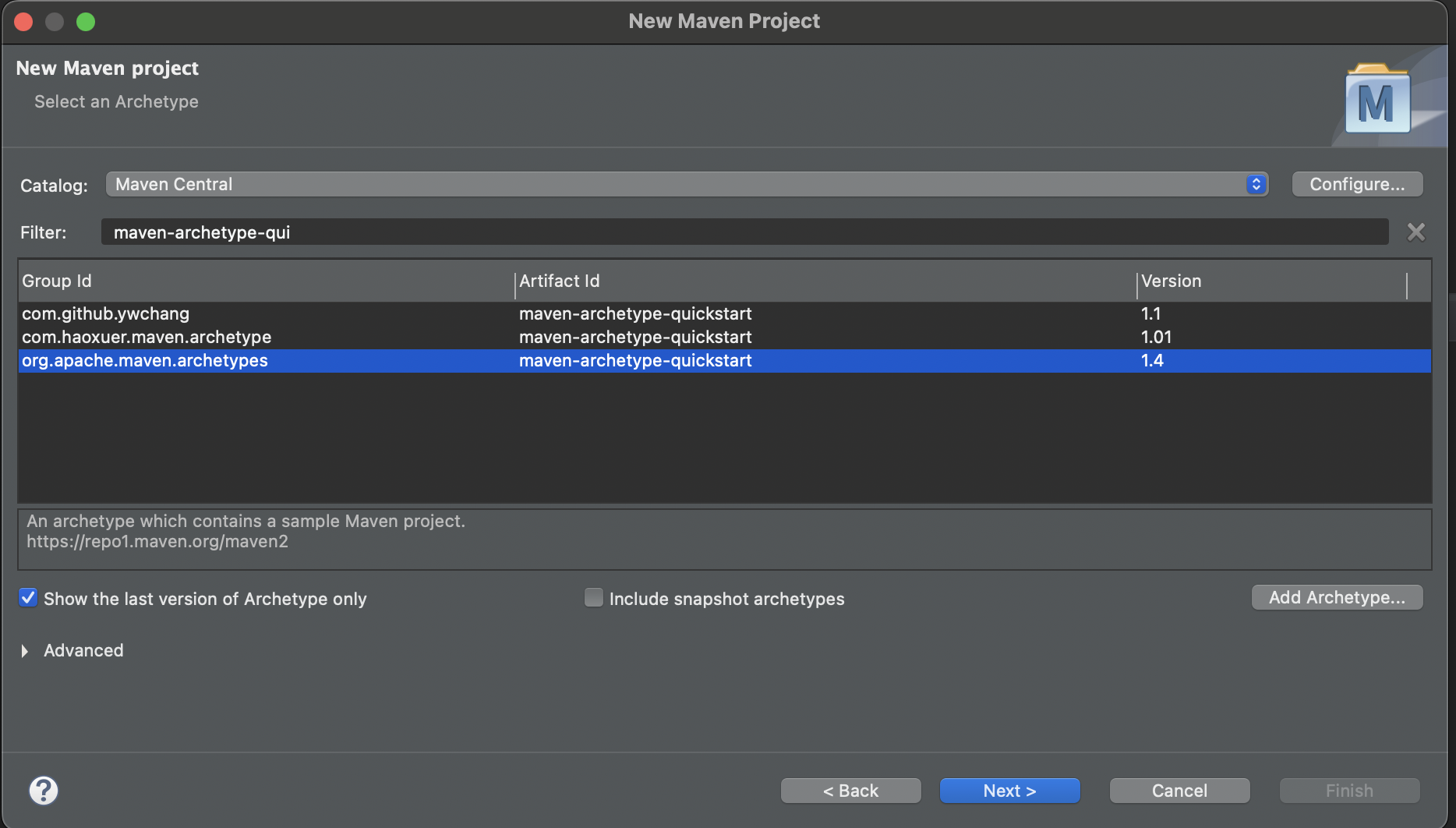Image resolution: width=1456 pixels, height=828 pixels.
Task: Click version 1.4 cell
Action: (1152, 360)
